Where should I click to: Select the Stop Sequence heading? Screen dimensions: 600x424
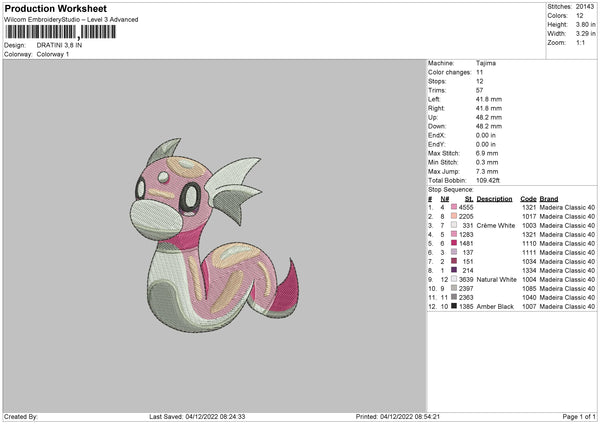(451, 190)
